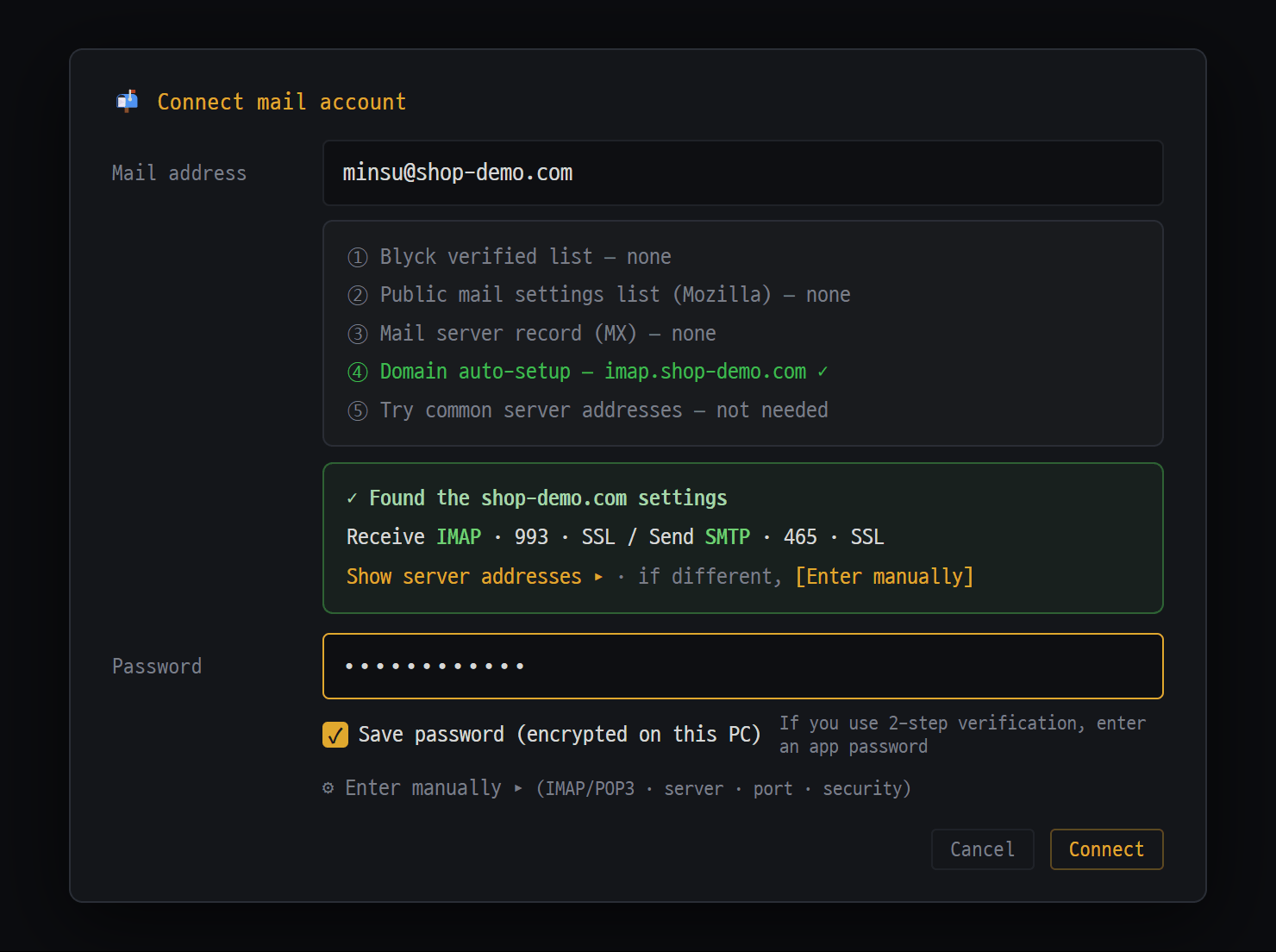Screen dimensions: 1276x952
Task: Click the circled 3 Mail server record icon
Action: pos(358,335)
